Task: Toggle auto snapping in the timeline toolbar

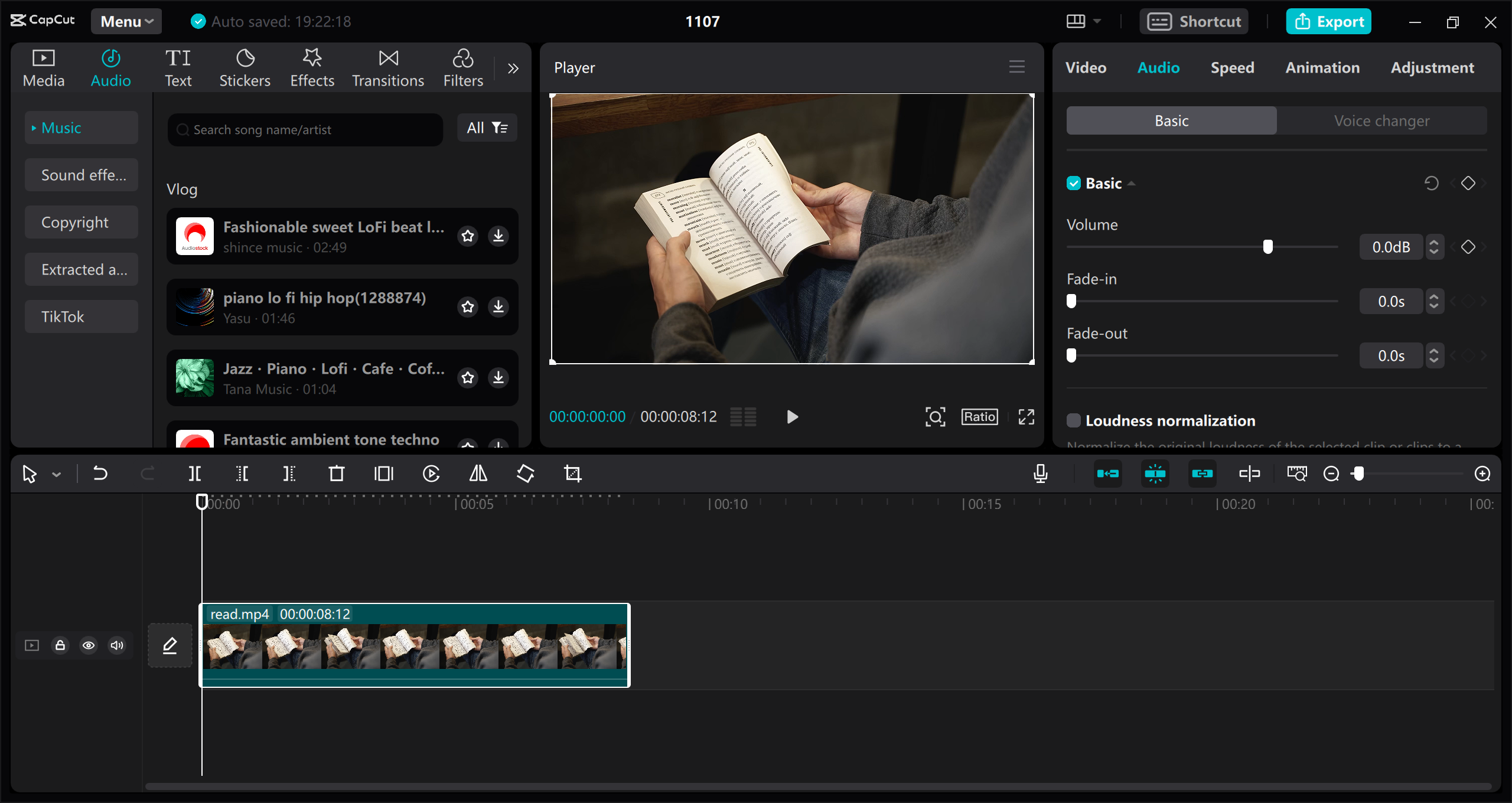Action: pos(1155,473)
